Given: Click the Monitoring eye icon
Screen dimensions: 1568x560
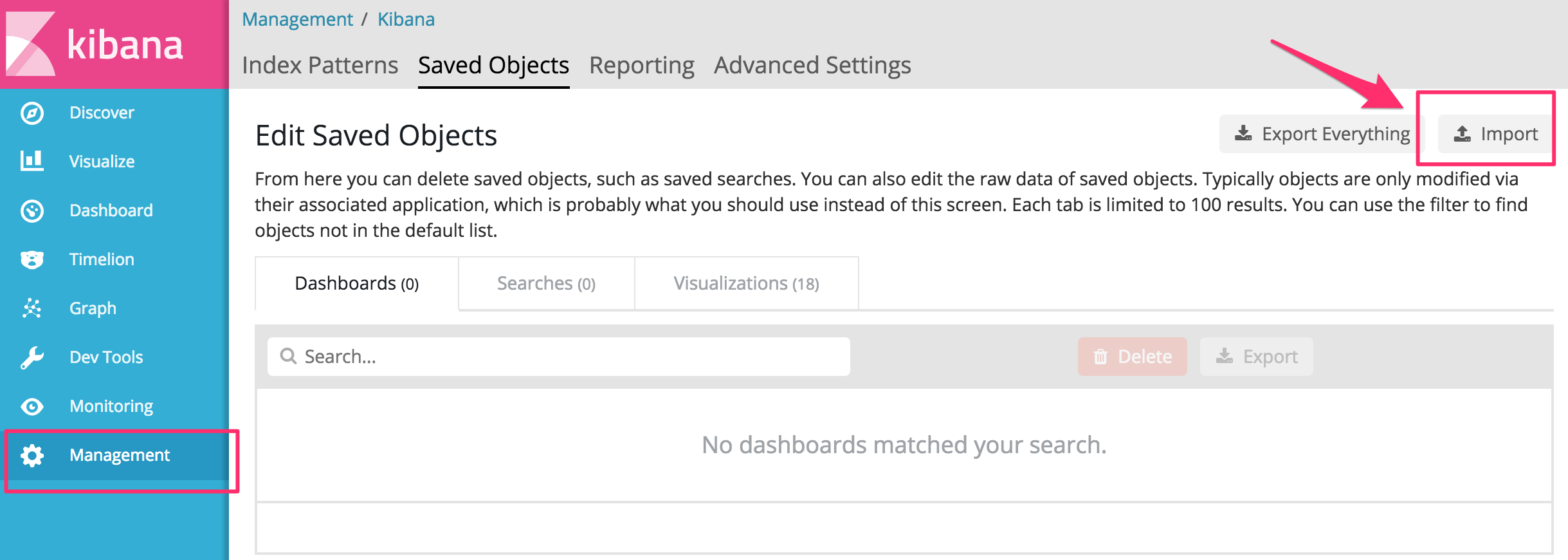Looking at the screenshot, I should [x=32, y=406].
